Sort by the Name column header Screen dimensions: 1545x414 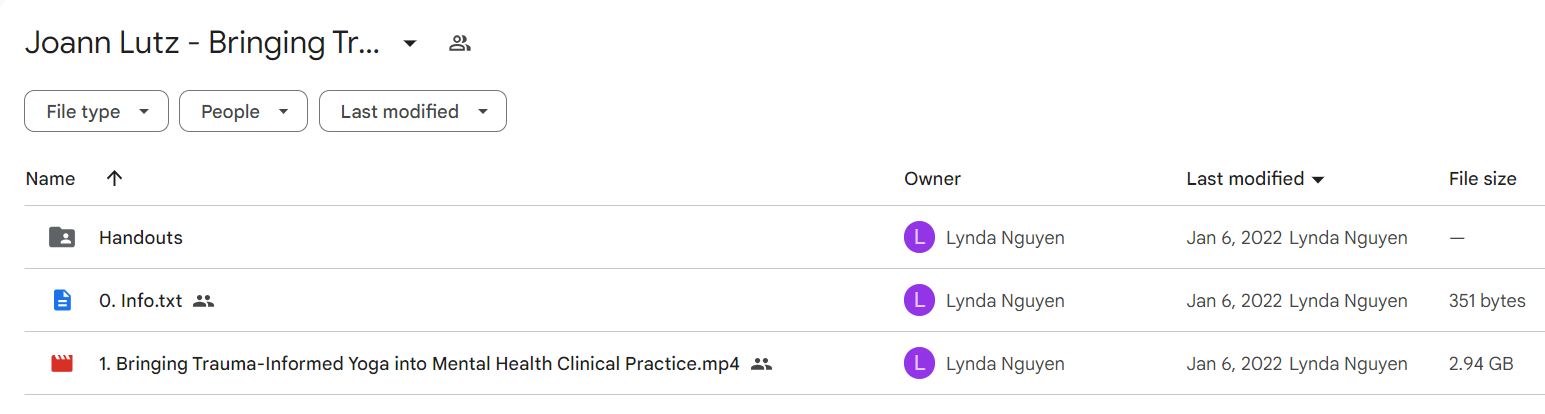click(50, 179)
